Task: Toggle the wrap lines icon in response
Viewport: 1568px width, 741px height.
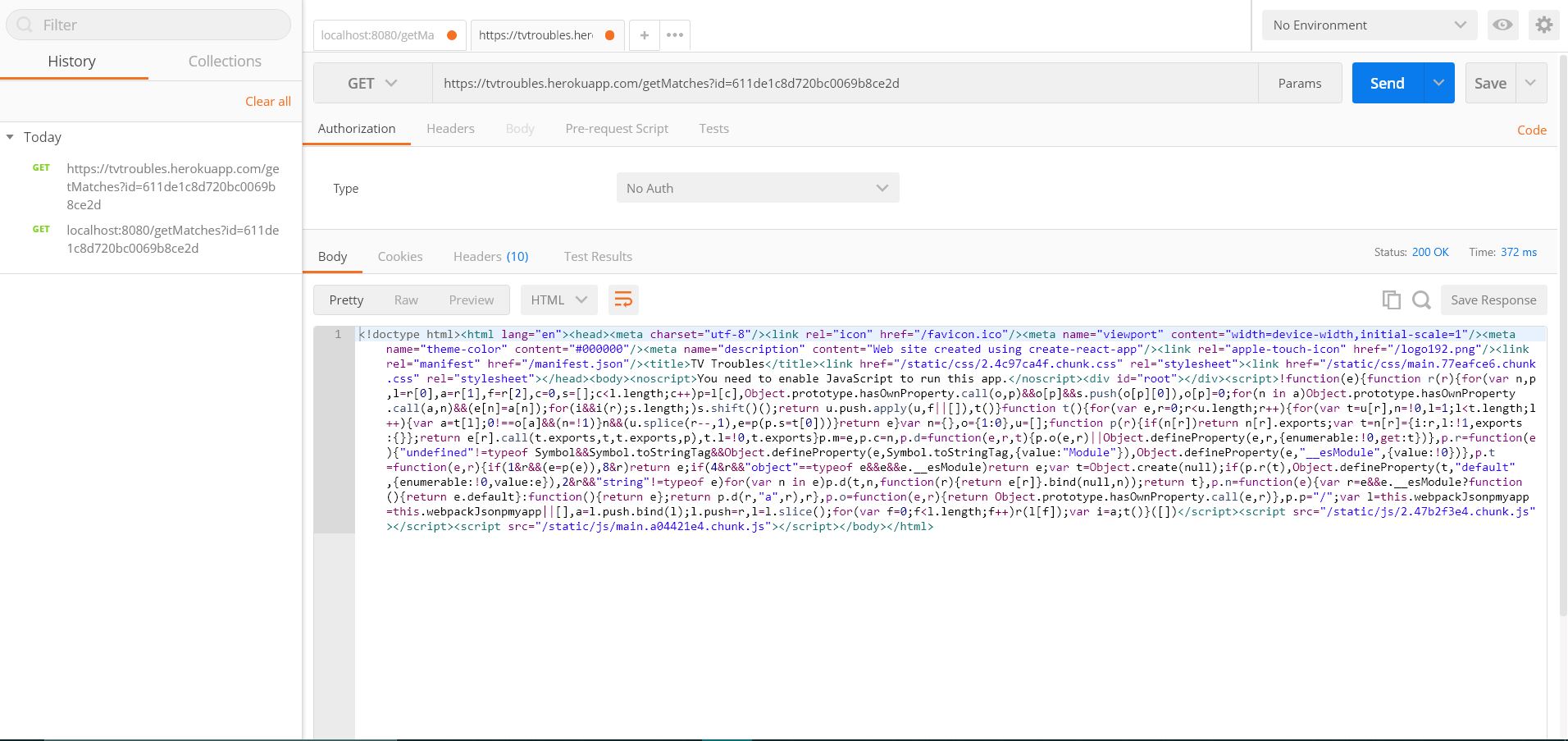Action: point(623,300)
